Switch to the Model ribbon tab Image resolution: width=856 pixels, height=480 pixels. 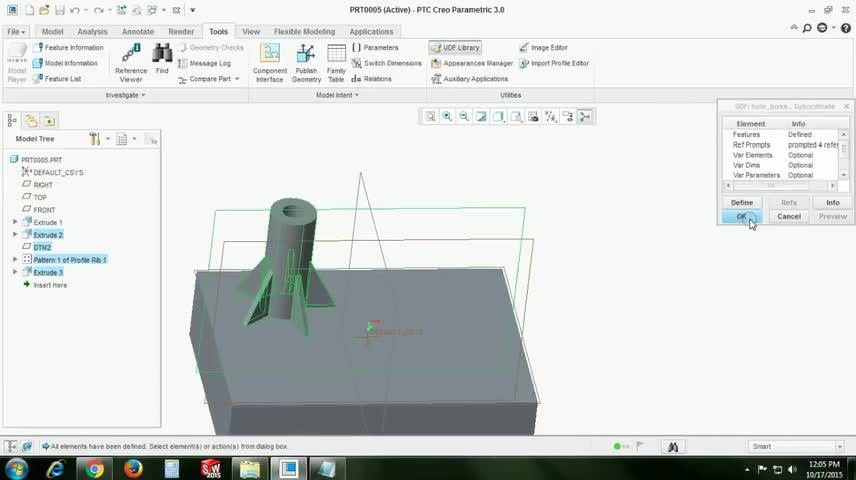pyautogui.click(x=52, y=32)
